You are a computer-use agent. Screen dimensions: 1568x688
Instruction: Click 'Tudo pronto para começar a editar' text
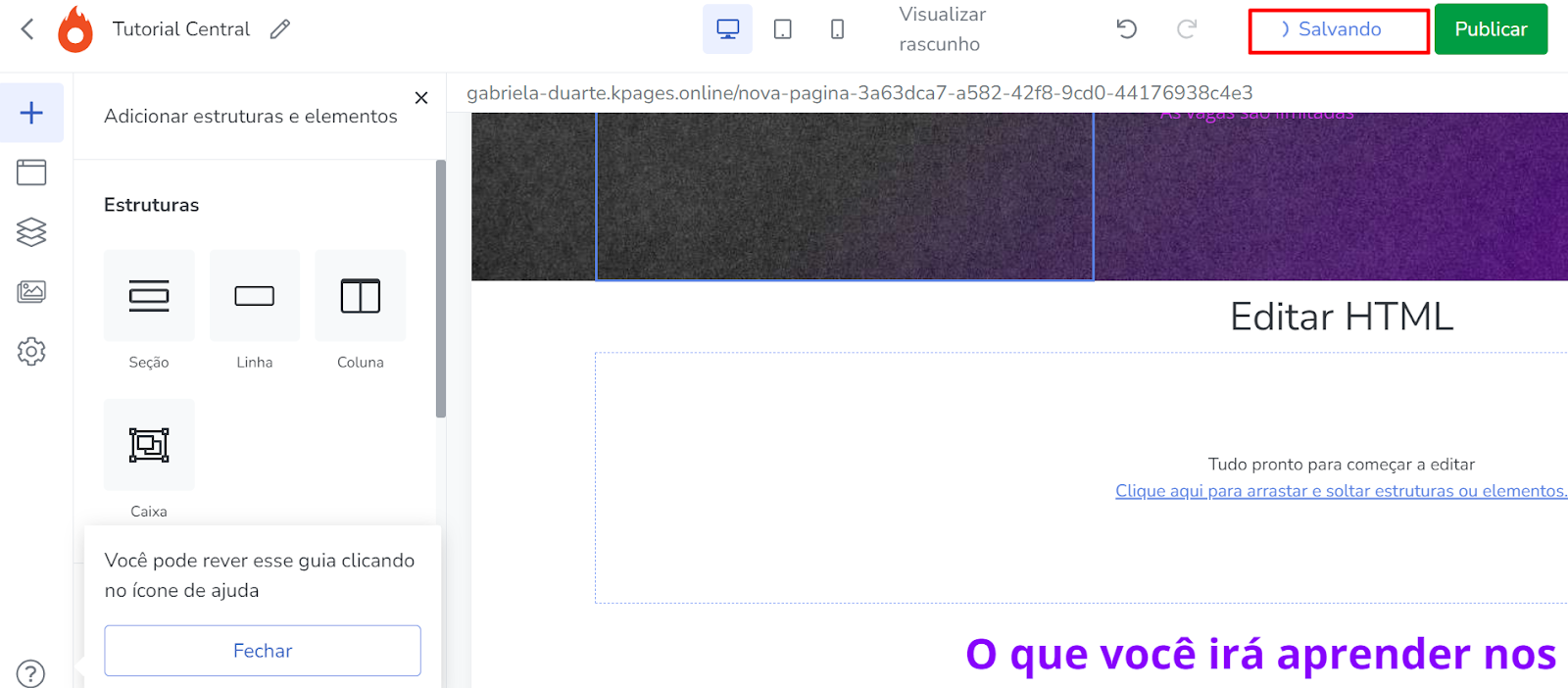[x=1341, y=465]
